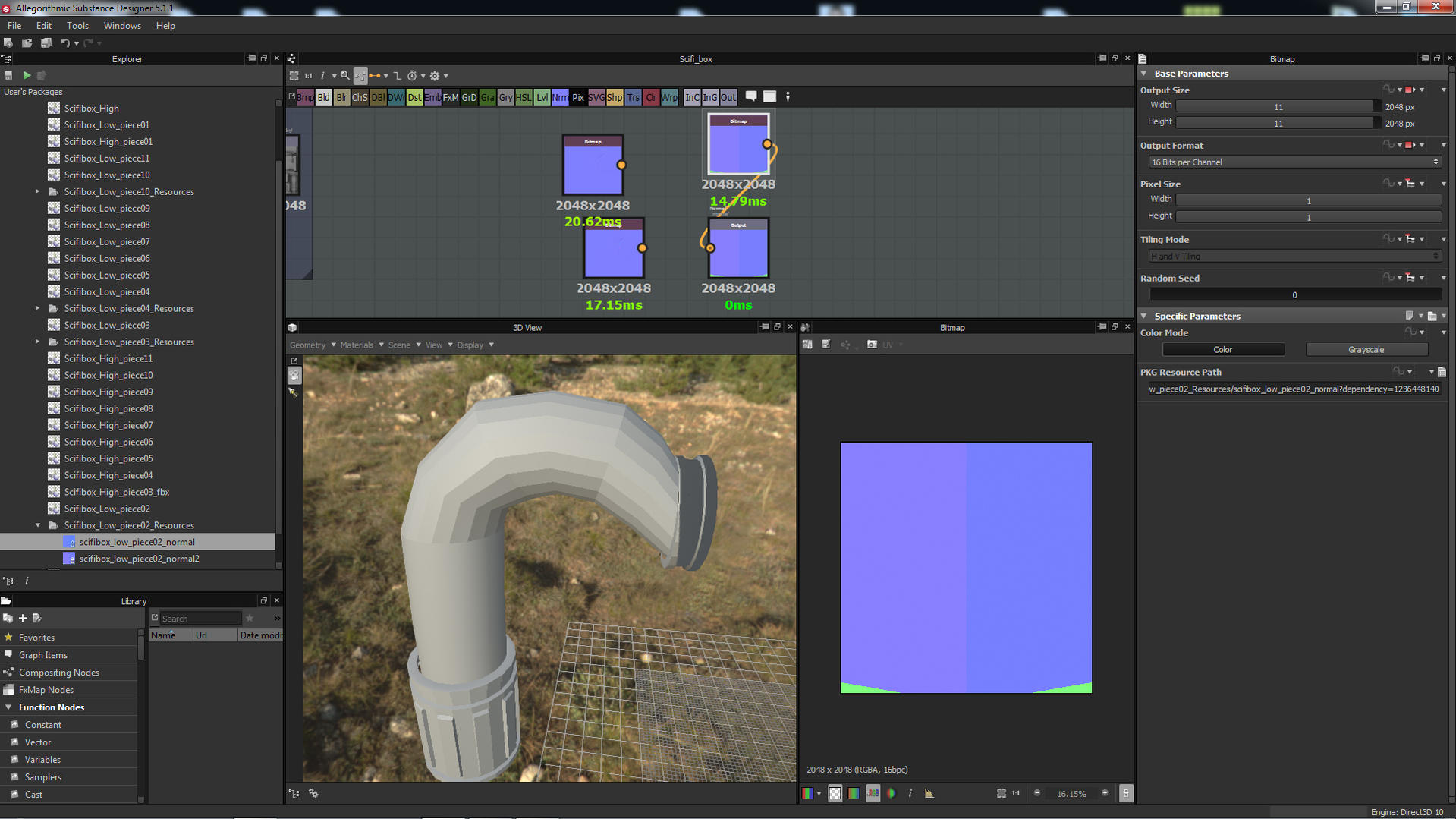Image resolution: width=1456 pixels, height=819 pixels.
Task: Select Scifibox_High in Explorer
Action: tap(91, 109)
